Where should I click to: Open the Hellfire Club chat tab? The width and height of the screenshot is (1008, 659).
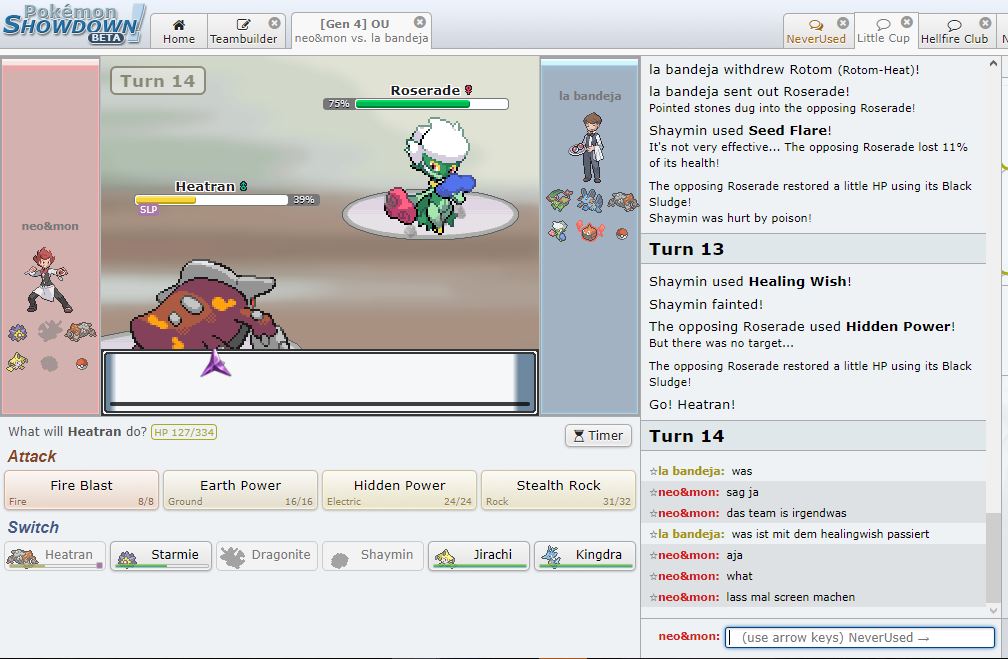coord(954,31)
